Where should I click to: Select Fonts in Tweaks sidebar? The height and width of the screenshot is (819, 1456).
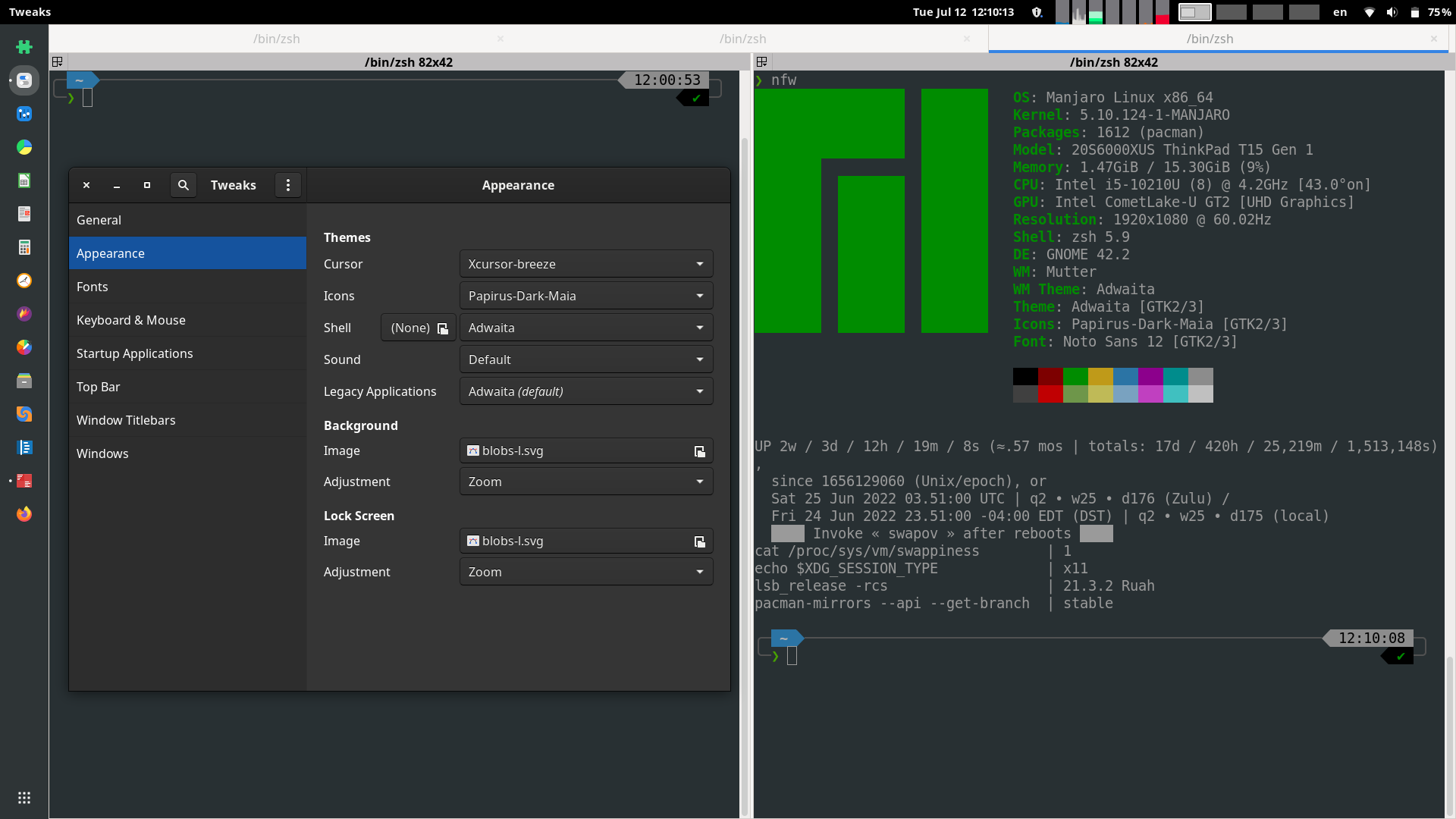click(x=93, y=287)
